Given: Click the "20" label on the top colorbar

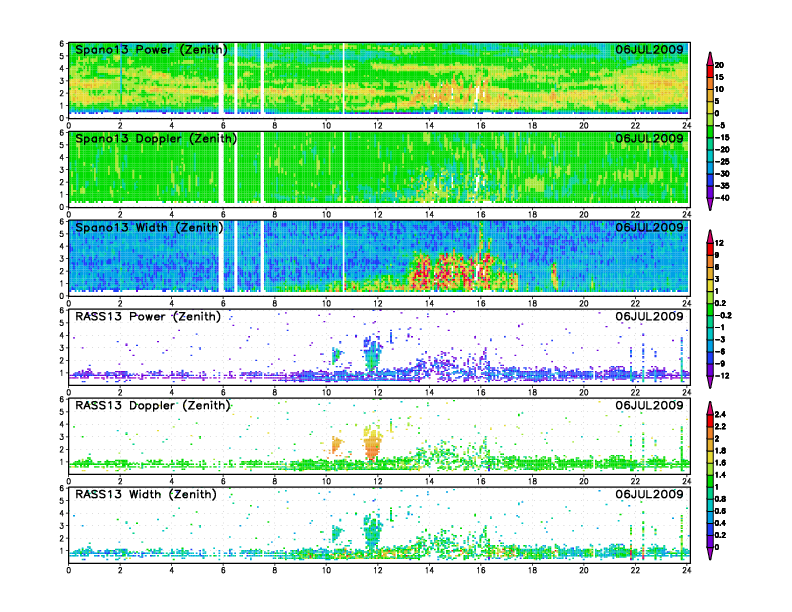Looking at the screenshot, I should coord(719,65).
